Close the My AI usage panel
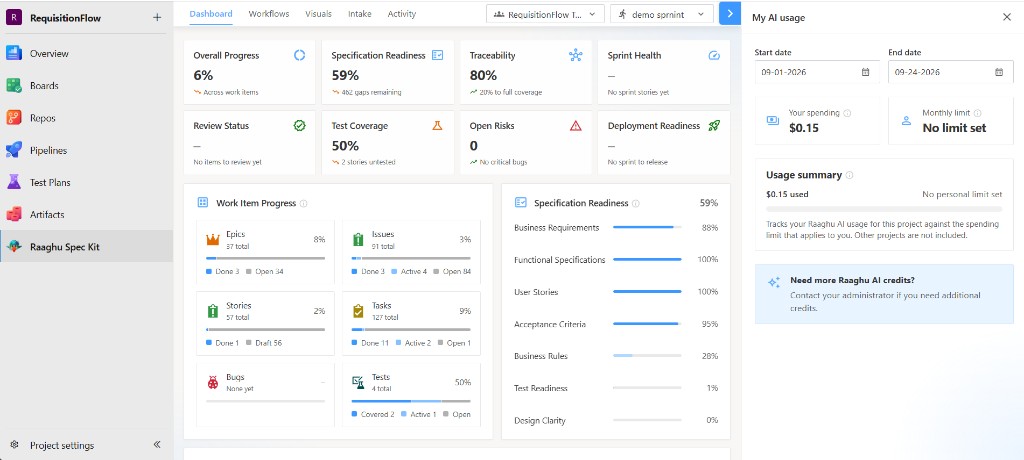Image resolution: width=1024 pixels, height=460 pixels. [1006, 18]
